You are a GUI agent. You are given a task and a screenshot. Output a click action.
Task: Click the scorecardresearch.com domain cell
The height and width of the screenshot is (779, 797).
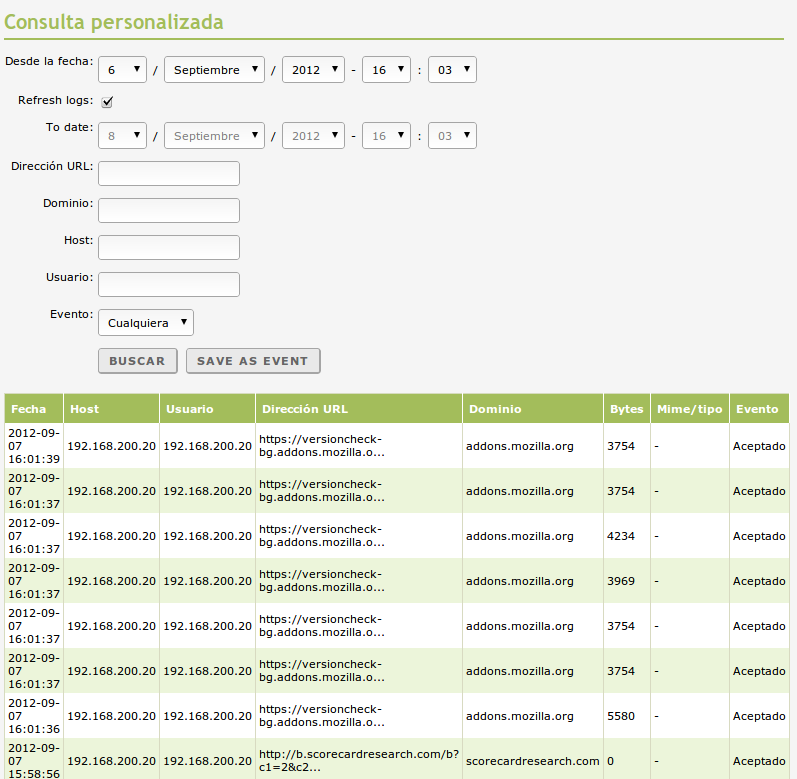click(x=533, y=761)
